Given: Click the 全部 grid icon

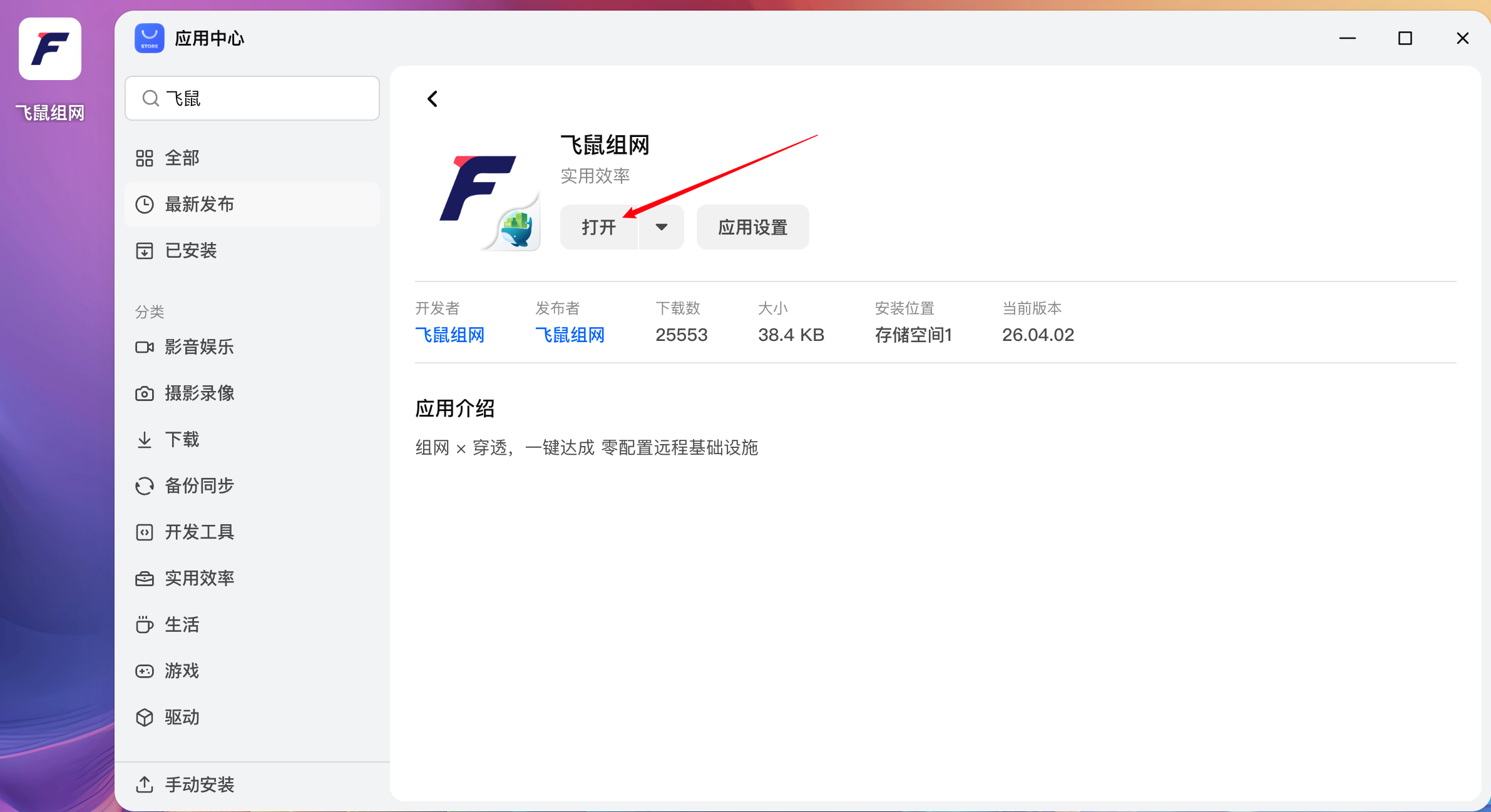Looking at the screenshot, I should [x=145, y=158].
